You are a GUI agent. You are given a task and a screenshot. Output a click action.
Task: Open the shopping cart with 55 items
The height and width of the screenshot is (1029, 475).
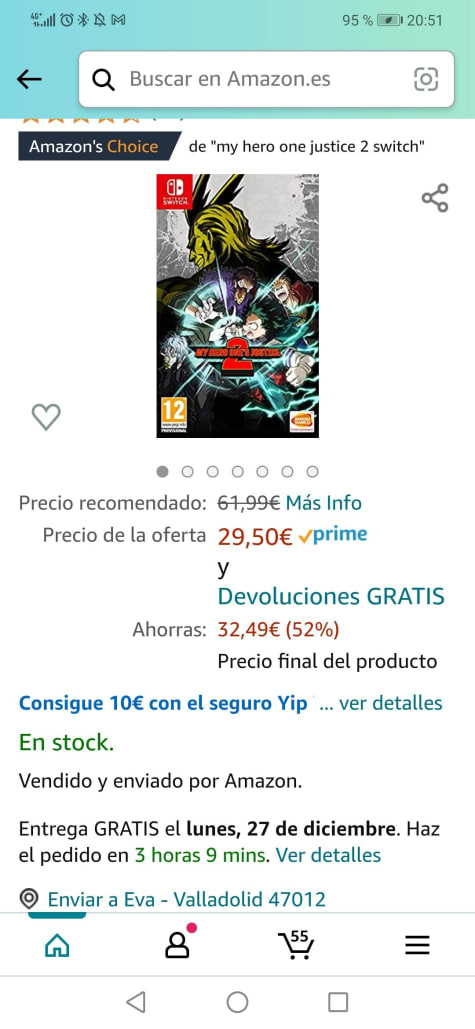point(296,944)
